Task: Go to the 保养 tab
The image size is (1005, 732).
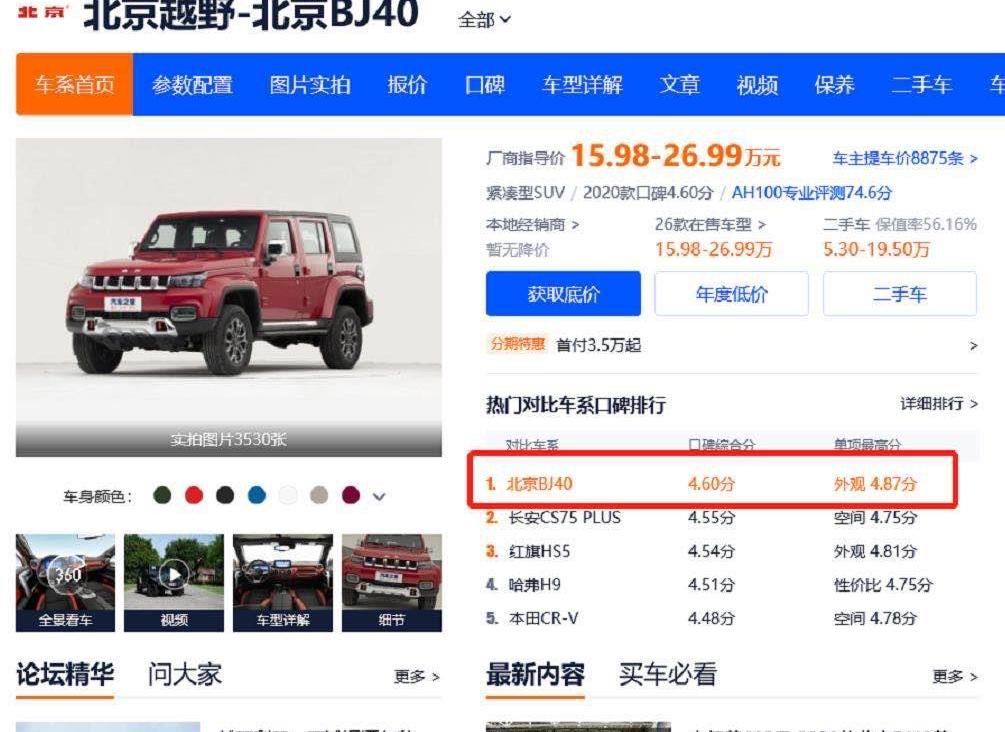Action: pos(835,85)
